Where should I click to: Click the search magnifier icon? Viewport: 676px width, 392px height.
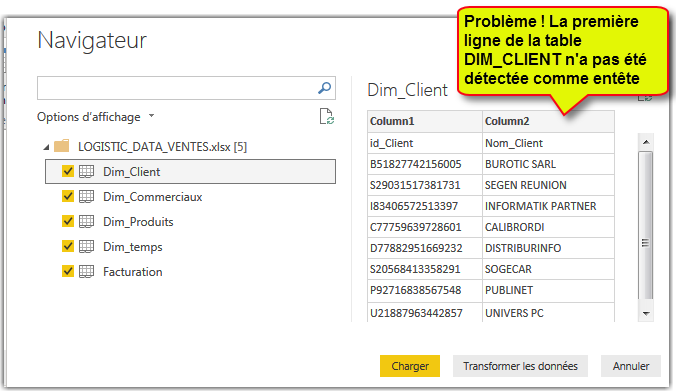pyautogui.click(x=325, y=88)
